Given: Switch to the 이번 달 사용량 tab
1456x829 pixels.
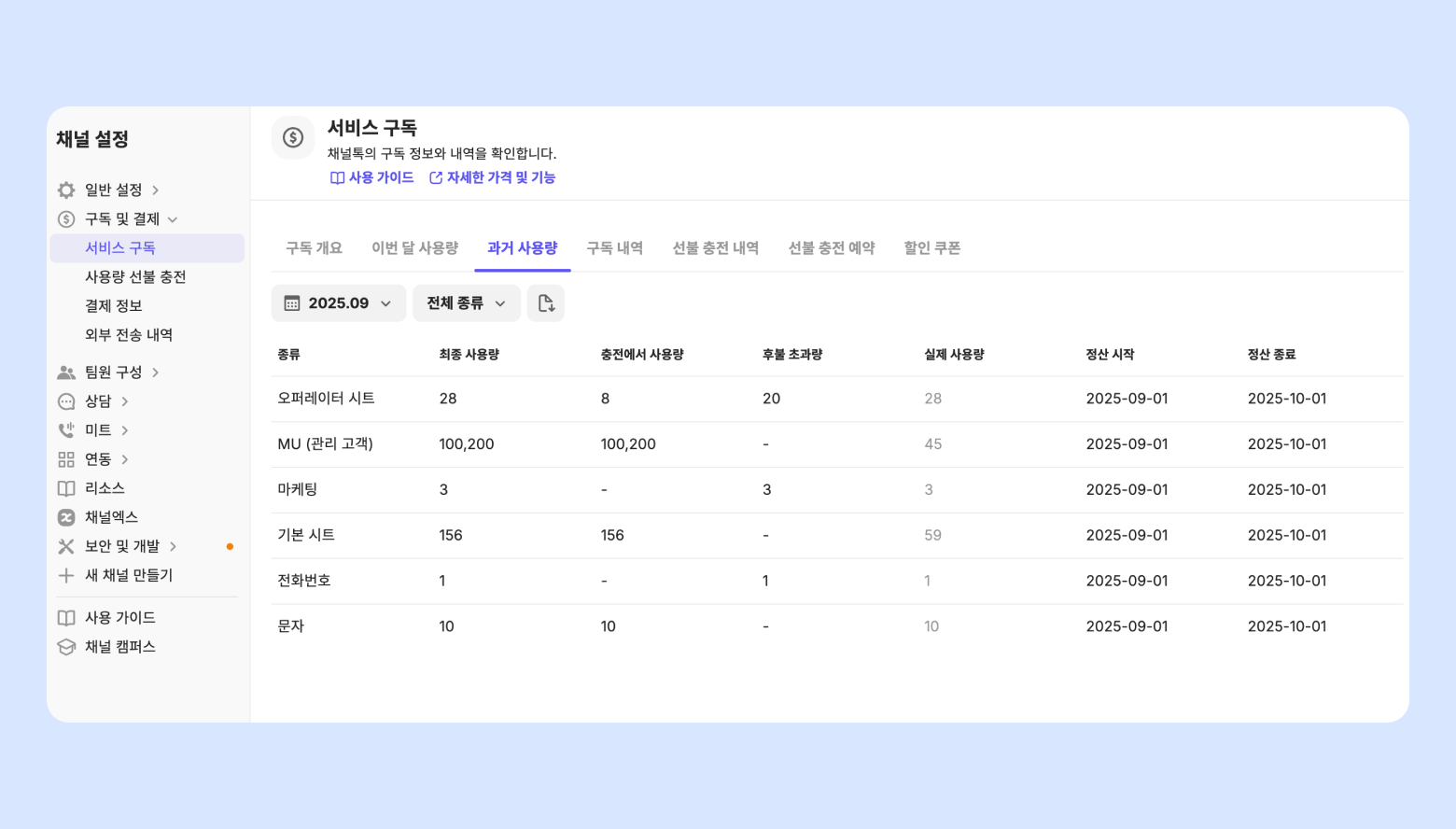Looking at the screenshot, I should coord(415,248).
